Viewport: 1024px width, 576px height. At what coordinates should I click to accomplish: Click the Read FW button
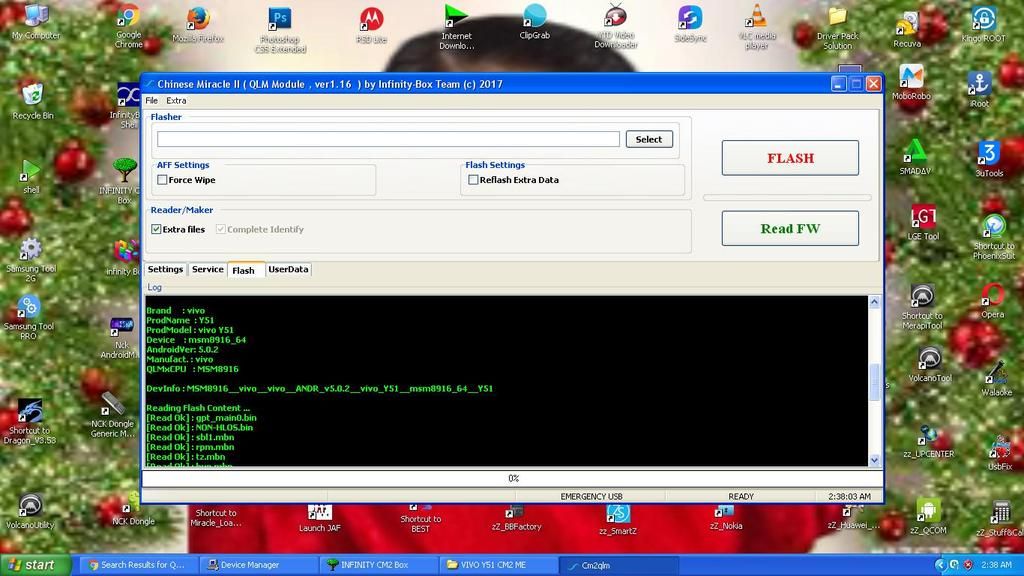click(x=790, y=229)
